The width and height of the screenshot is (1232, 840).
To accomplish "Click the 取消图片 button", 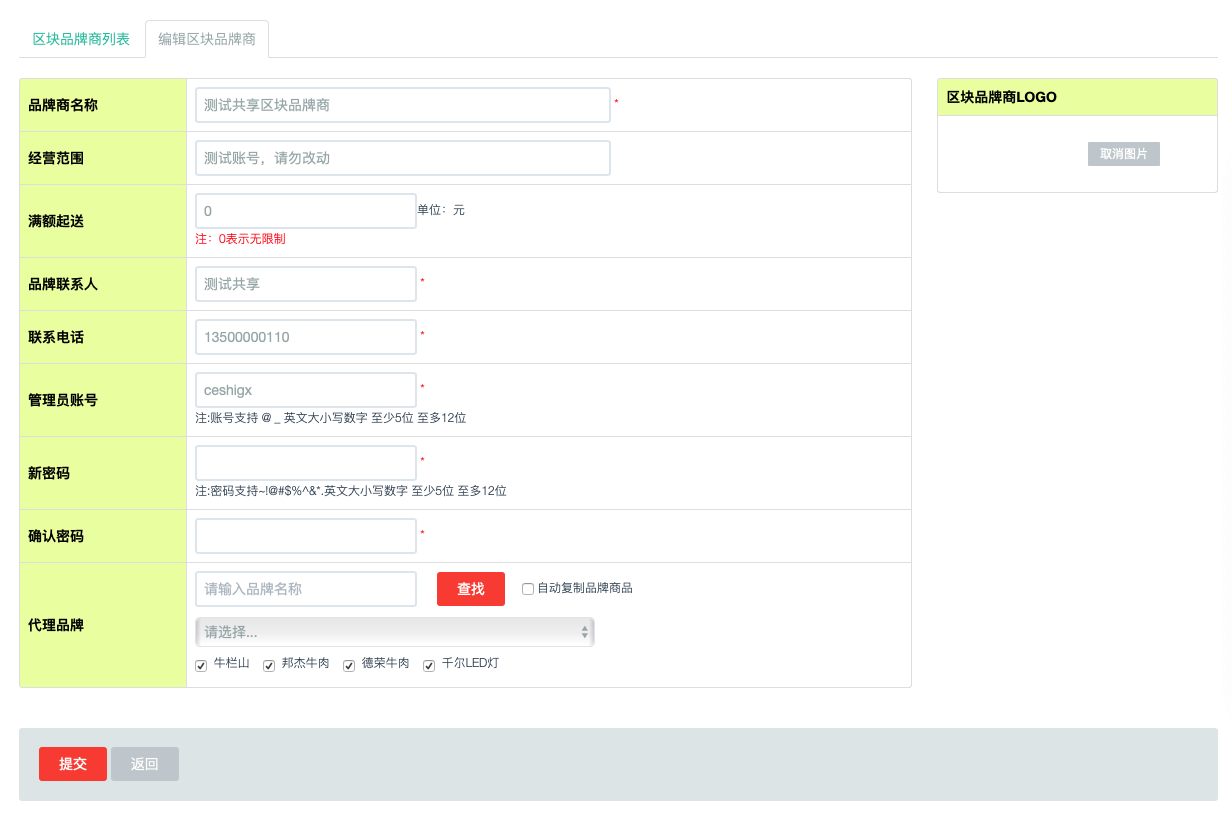I will click(1123, 154).
